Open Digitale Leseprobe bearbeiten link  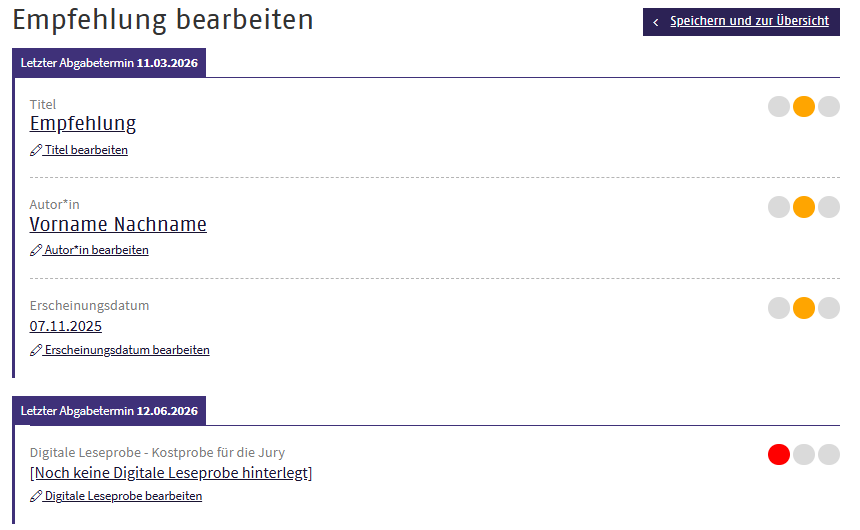[x=123, y=496]
